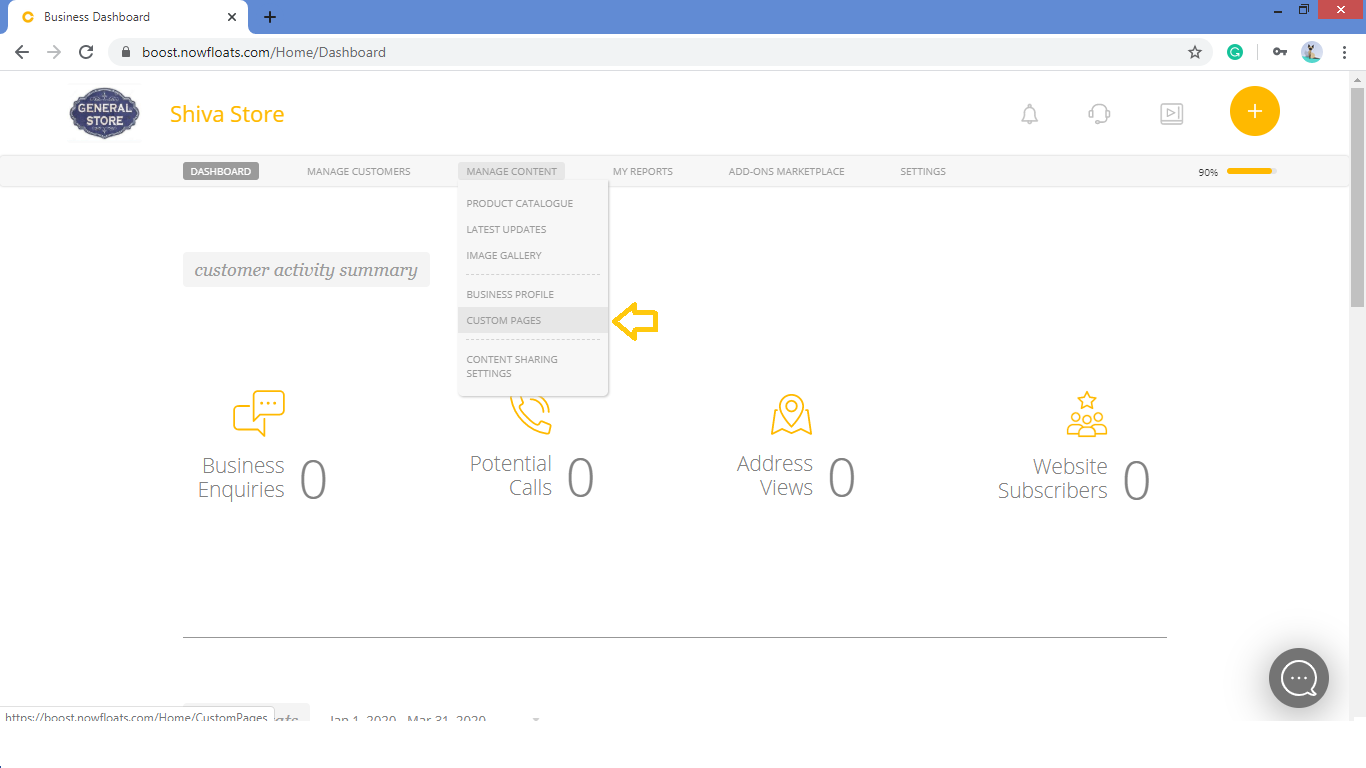Open notifications via the bell icon

1030,113
